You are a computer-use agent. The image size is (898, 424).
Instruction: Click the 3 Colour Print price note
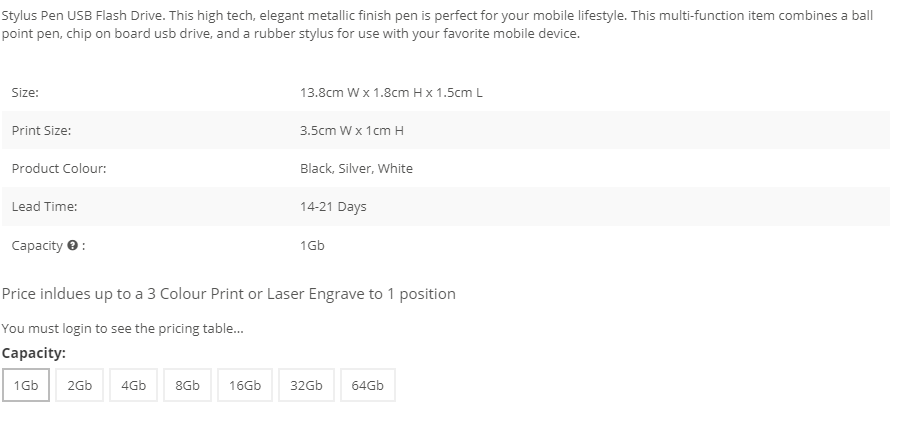[229, 293]
